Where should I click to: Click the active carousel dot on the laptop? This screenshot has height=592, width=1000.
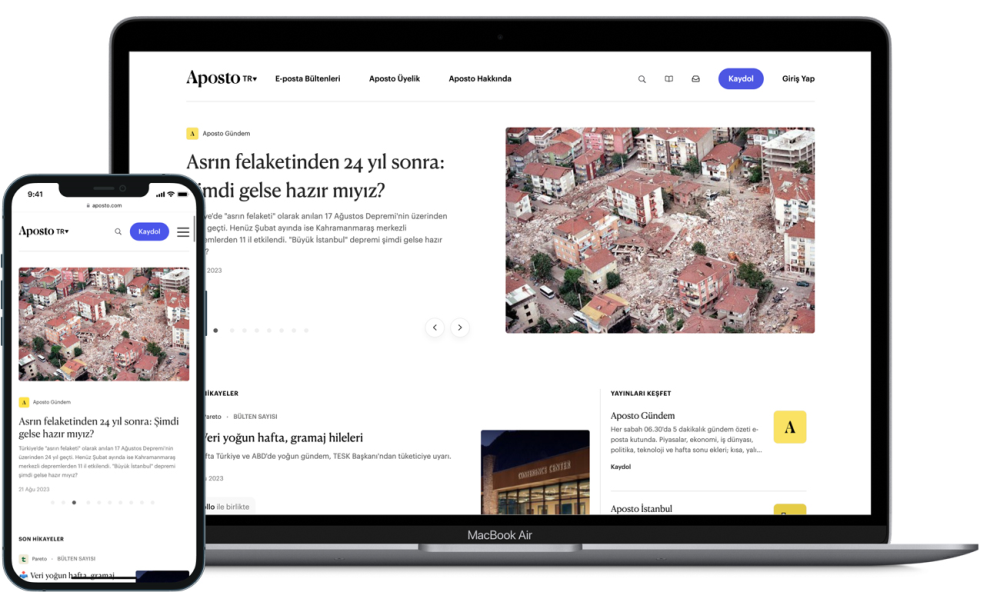click(216, 330)
